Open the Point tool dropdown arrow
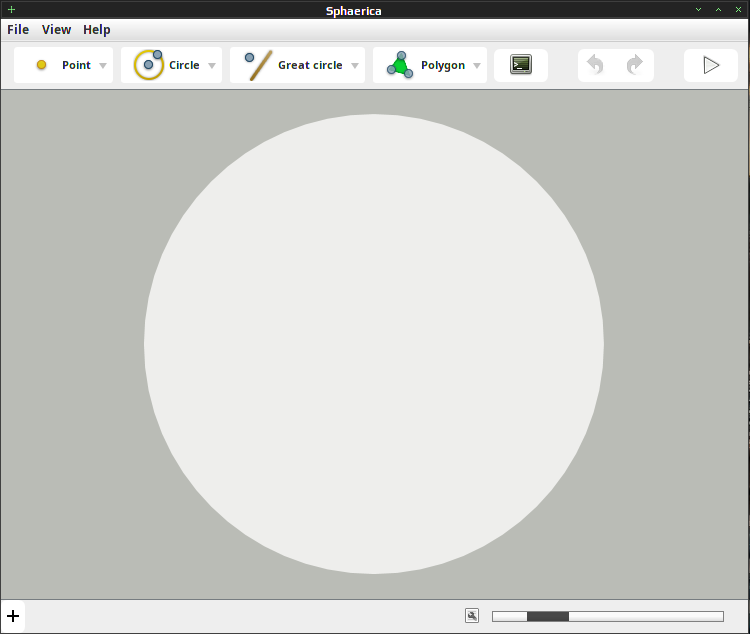 click(103, 66)
